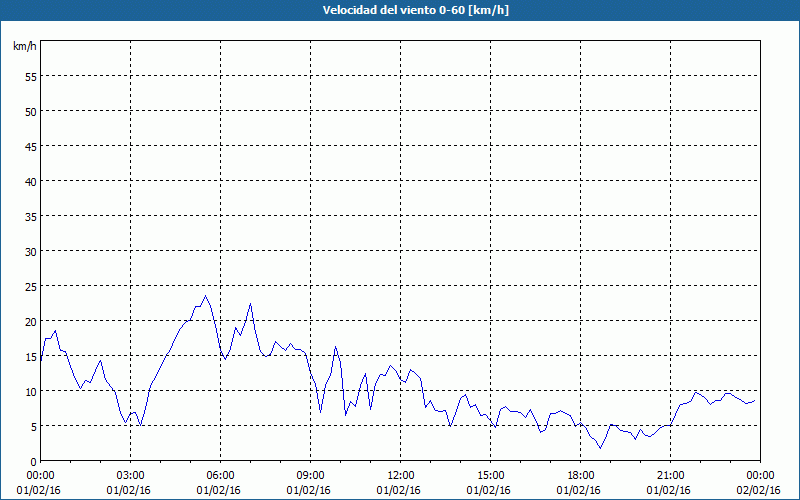Click the y-axis label '45'
800x500 pixels.
(x=31, y=146)
